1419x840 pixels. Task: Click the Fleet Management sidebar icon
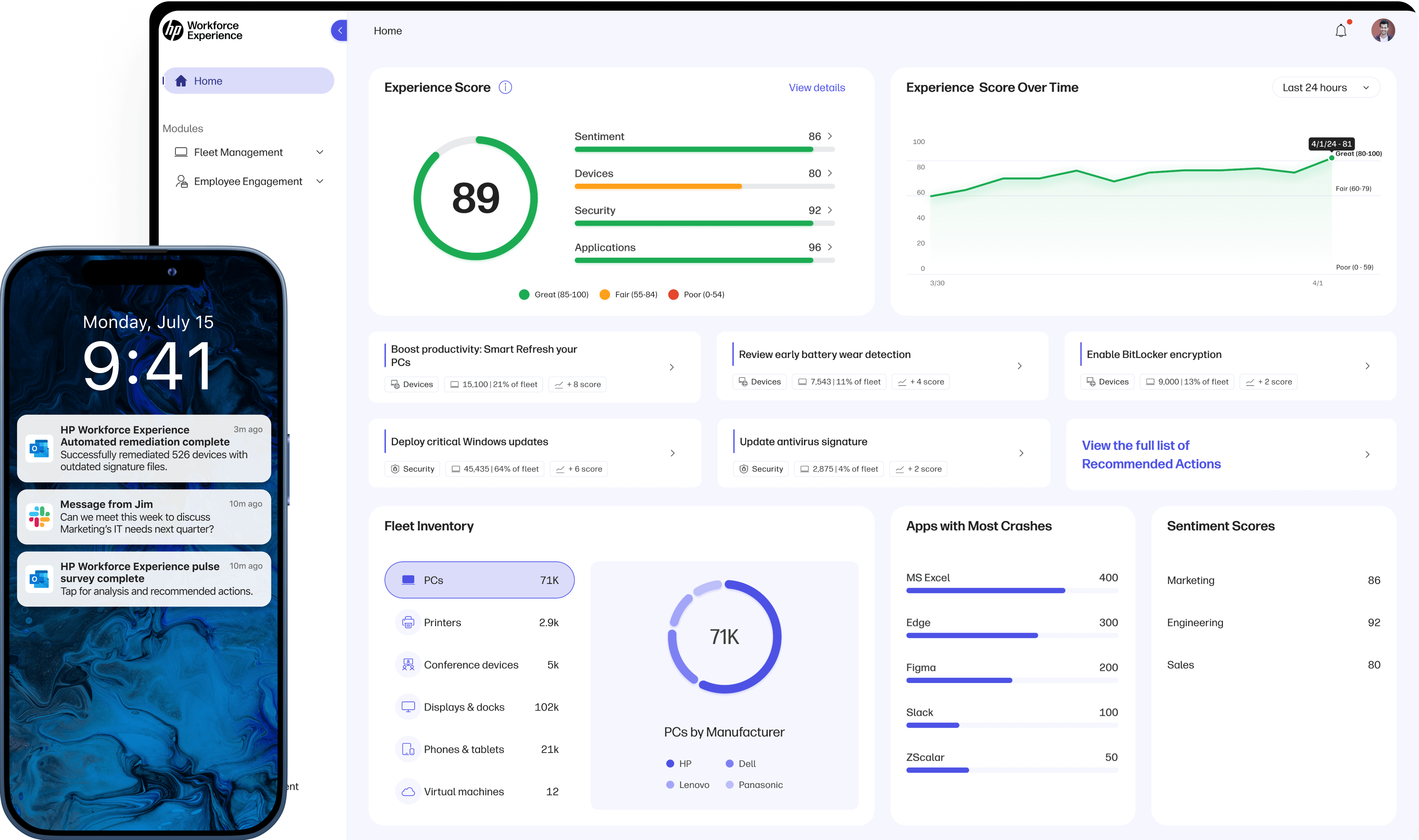tap(181, 152)
